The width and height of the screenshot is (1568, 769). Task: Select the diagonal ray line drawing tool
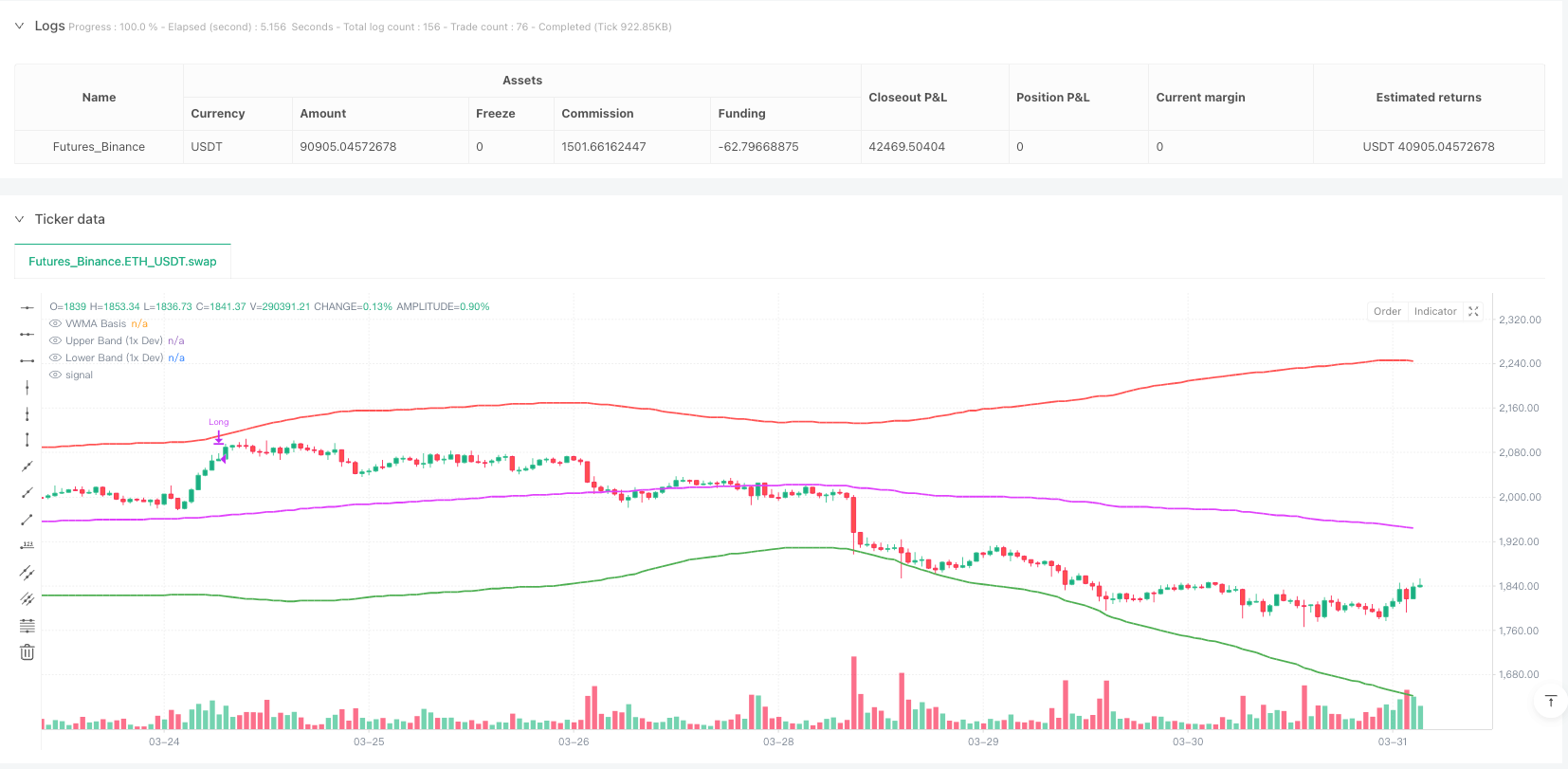click(x=27, y=493)
